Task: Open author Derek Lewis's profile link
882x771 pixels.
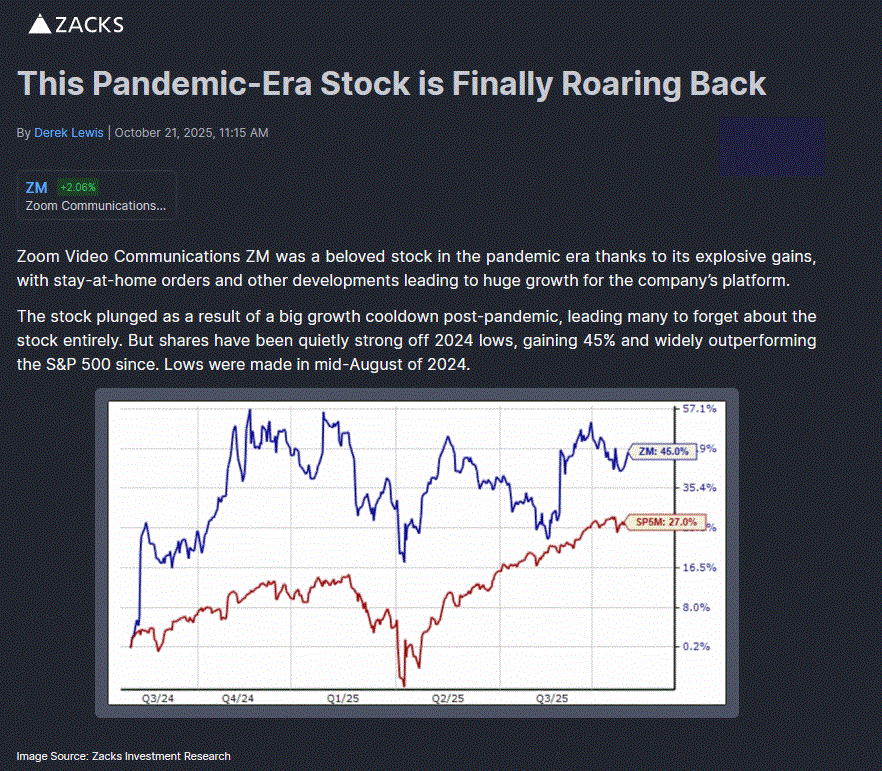Action: coord(68,132)
